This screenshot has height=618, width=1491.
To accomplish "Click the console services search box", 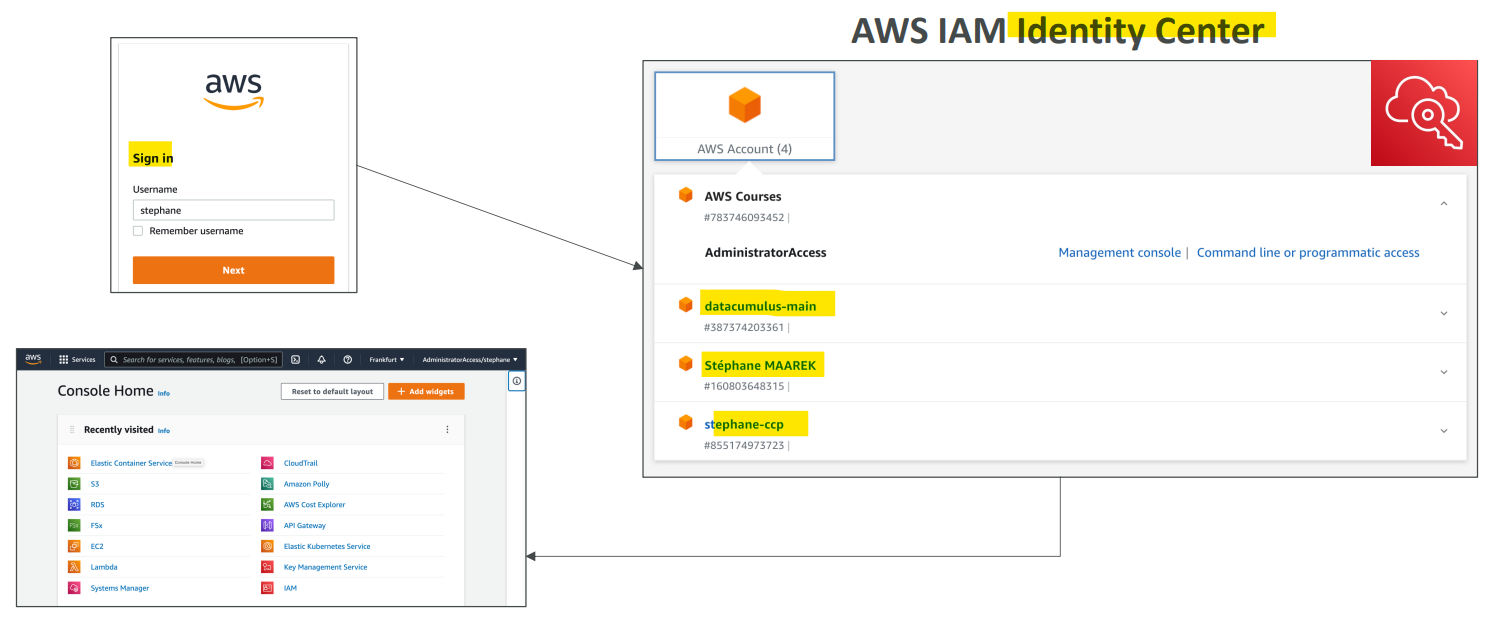I will [x=195, y=359].
